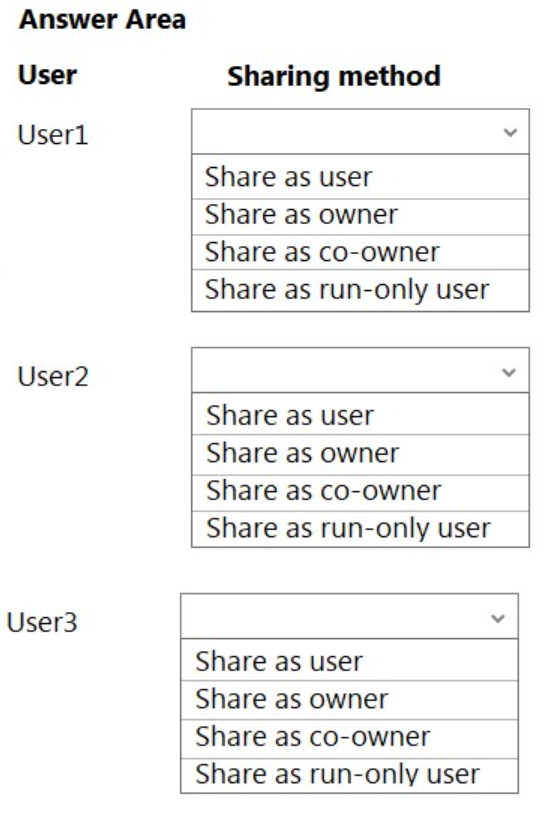Click the 'User1' row label

(x=53, y=135)
